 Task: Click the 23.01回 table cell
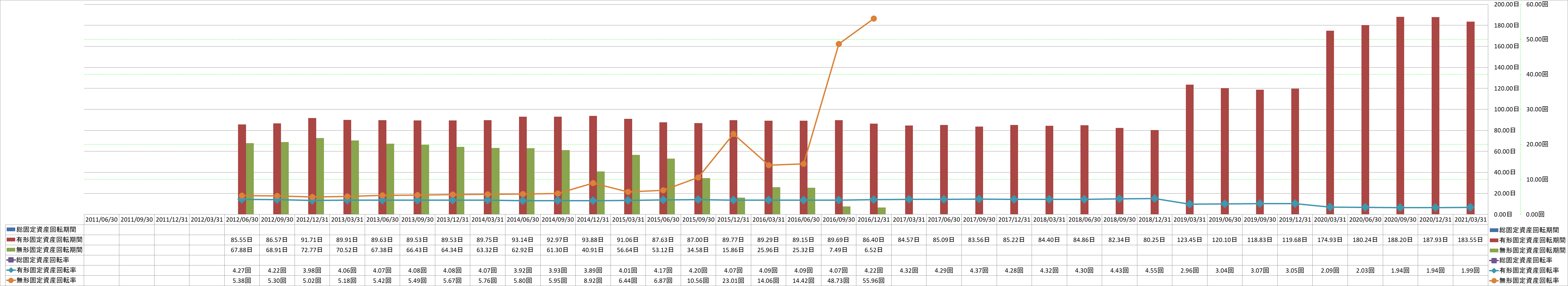tap(734, 280)
